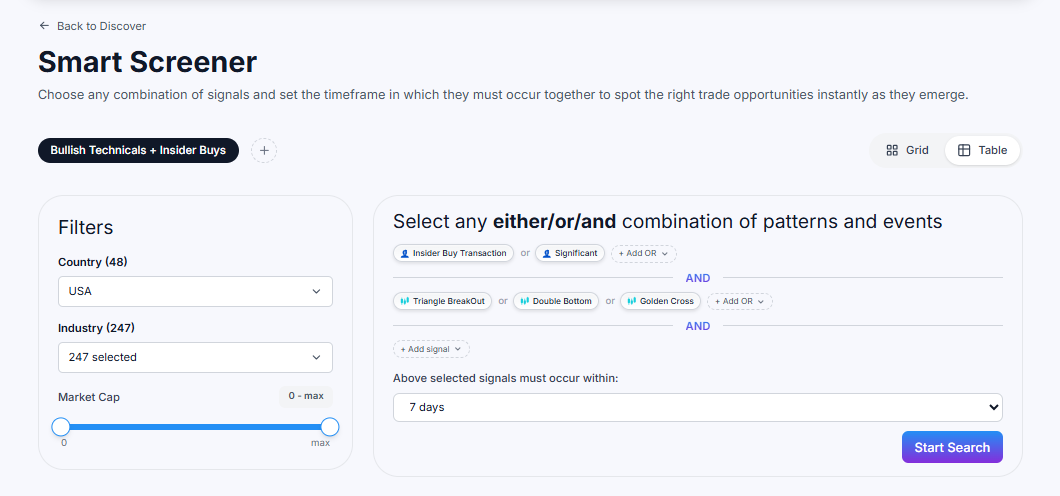Viewport: 1060px width, 496px height.
Task: Click the Triangle BreakOut candlestick icon
Action: 405,301
